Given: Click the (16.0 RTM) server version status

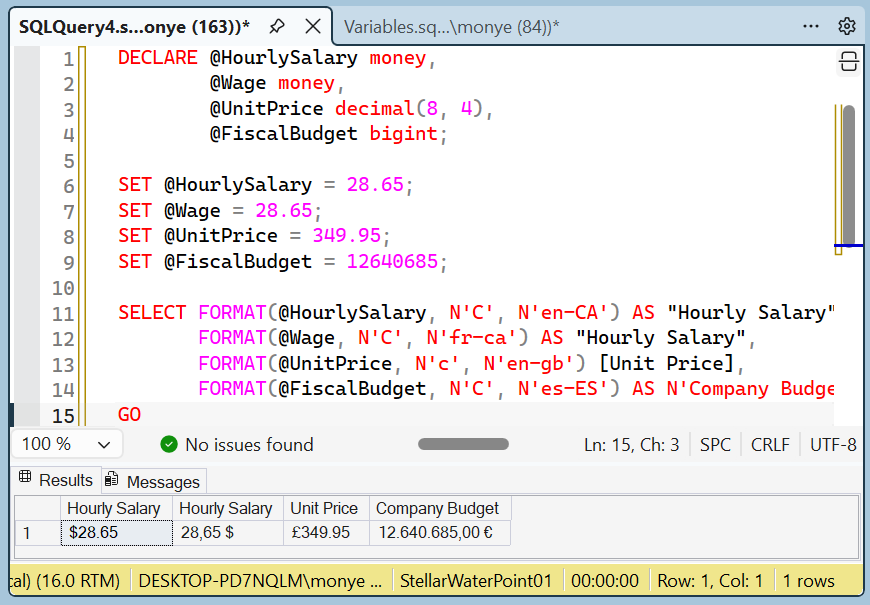Looking at the screenshot, I should tap(65, 581).
